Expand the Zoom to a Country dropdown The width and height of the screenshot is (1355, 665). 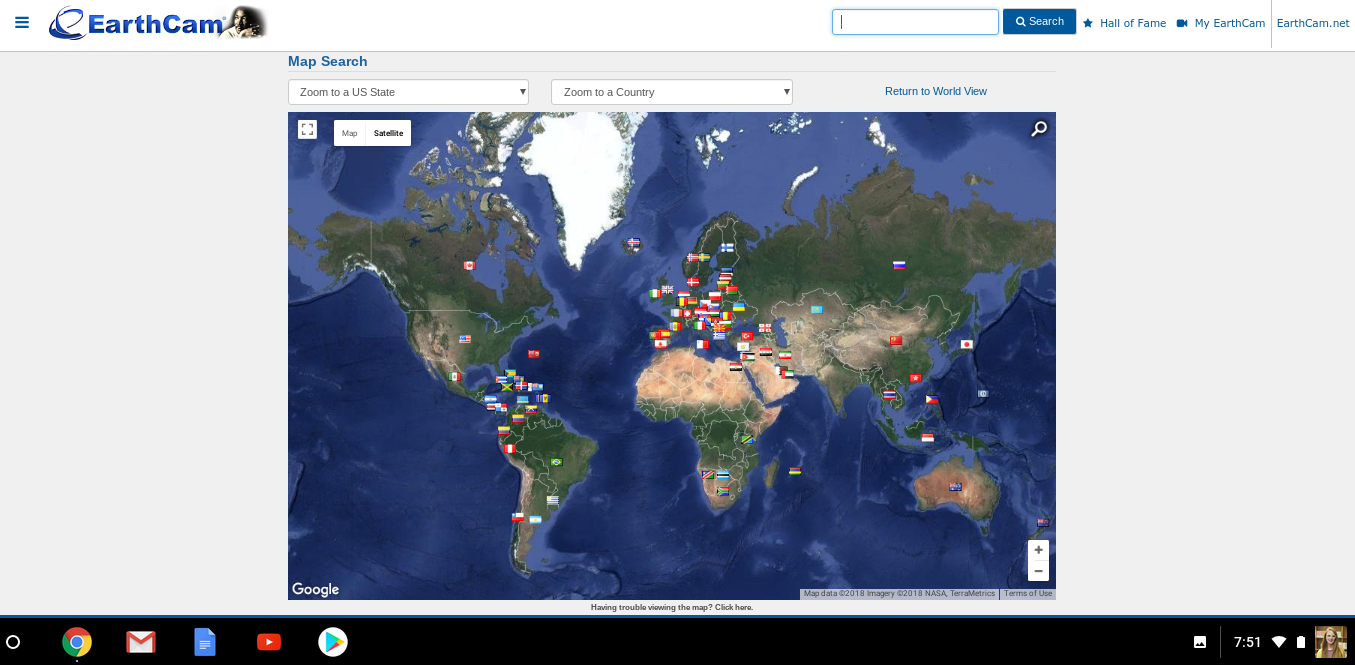672,92
